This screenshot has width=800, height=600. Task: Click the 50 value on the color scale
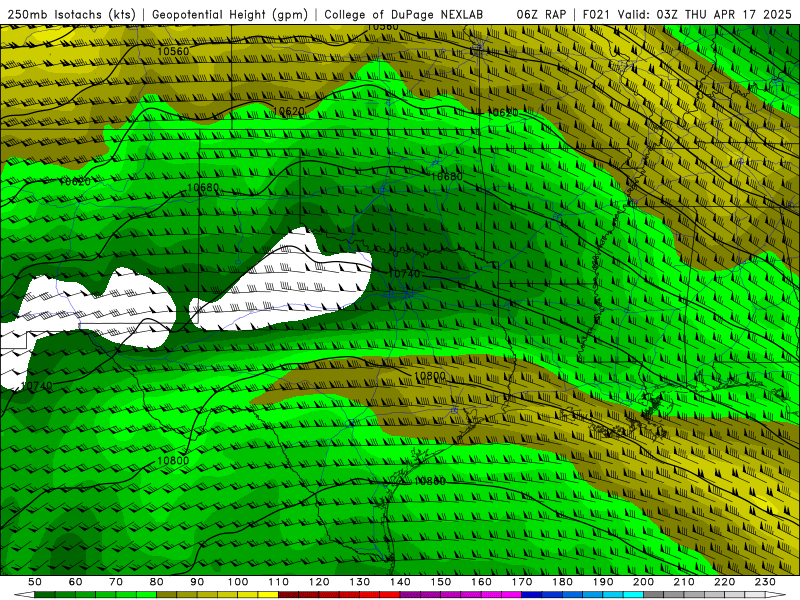(35, 582)
